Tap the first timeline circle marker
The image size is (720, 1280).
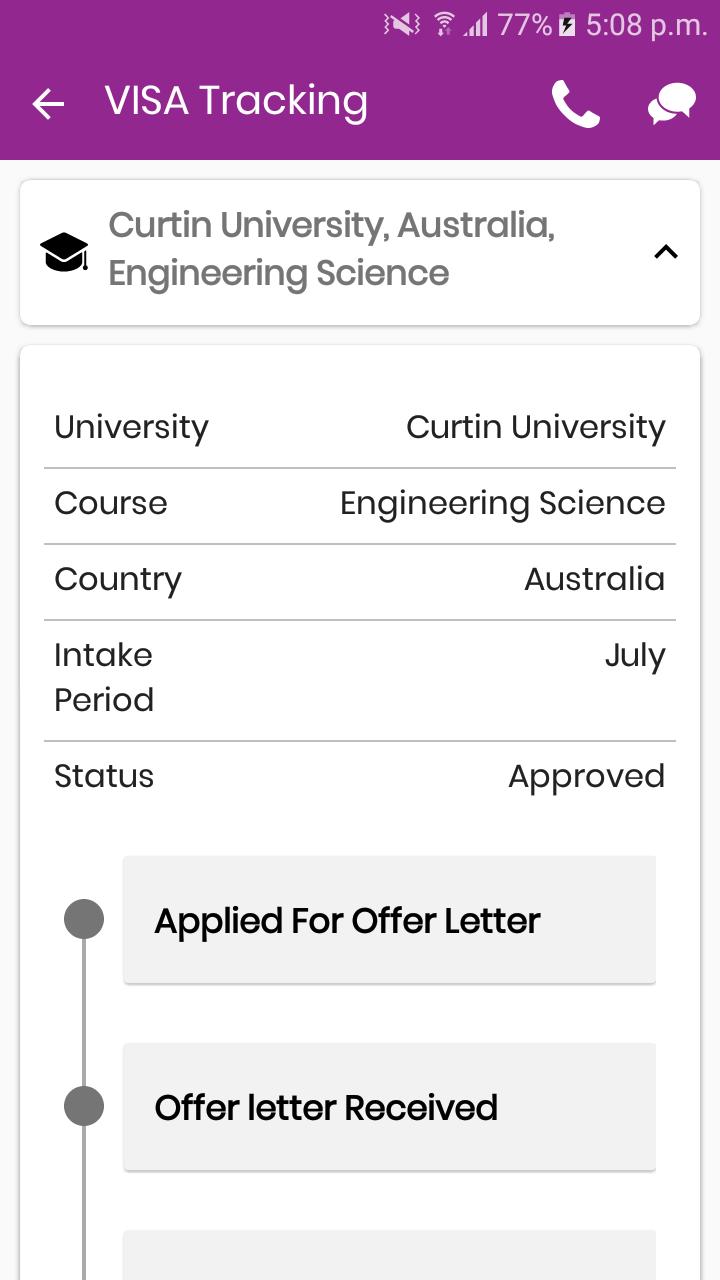[x=84, y=919]
